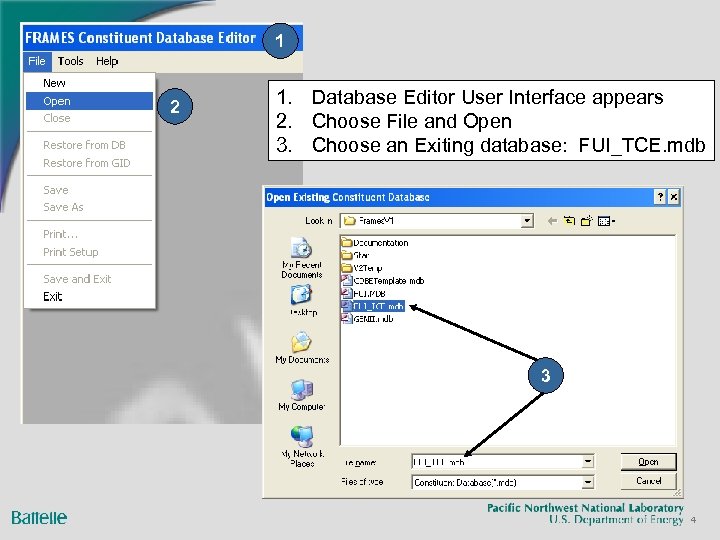Click the Cancel button in dialog
720x540 pixels.
[x=648, y=481]
